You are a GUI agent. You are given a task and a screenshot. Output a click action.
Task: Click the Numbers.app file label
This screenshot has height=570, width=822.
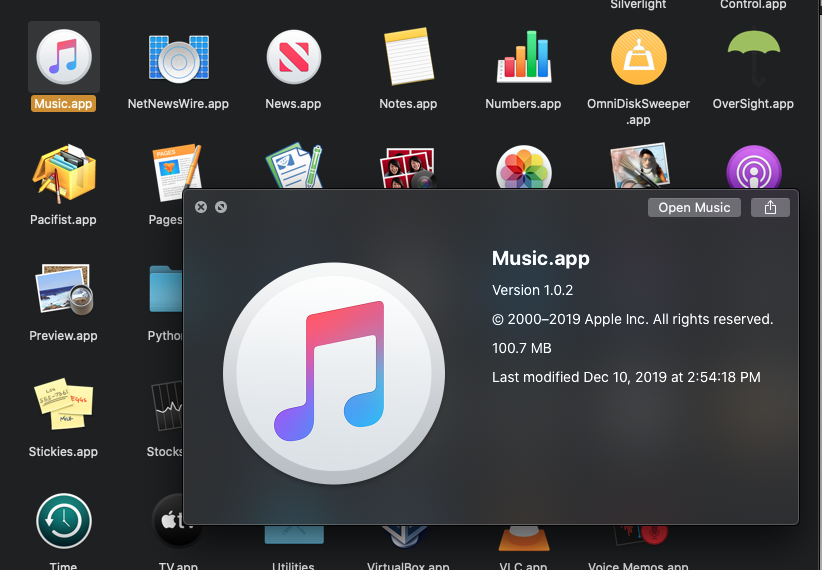point(523,104)
